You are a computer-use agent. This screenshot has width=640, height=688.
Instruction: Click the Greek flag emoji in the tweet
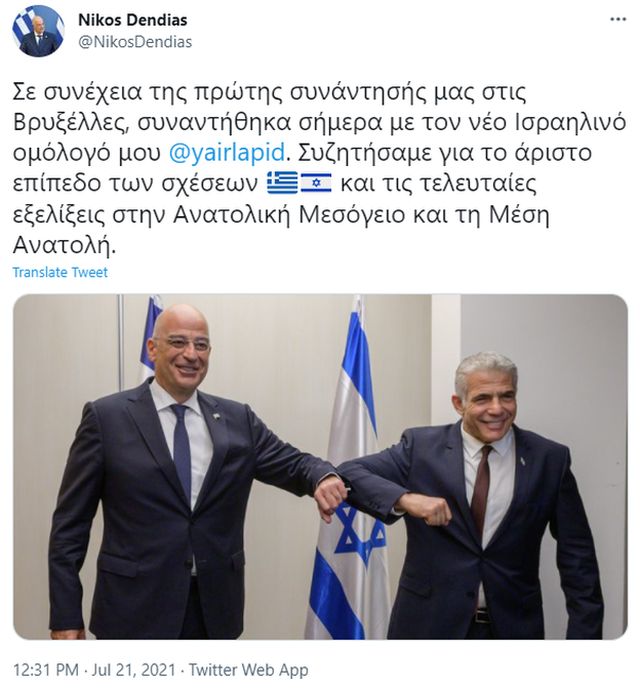click(282, 183)
